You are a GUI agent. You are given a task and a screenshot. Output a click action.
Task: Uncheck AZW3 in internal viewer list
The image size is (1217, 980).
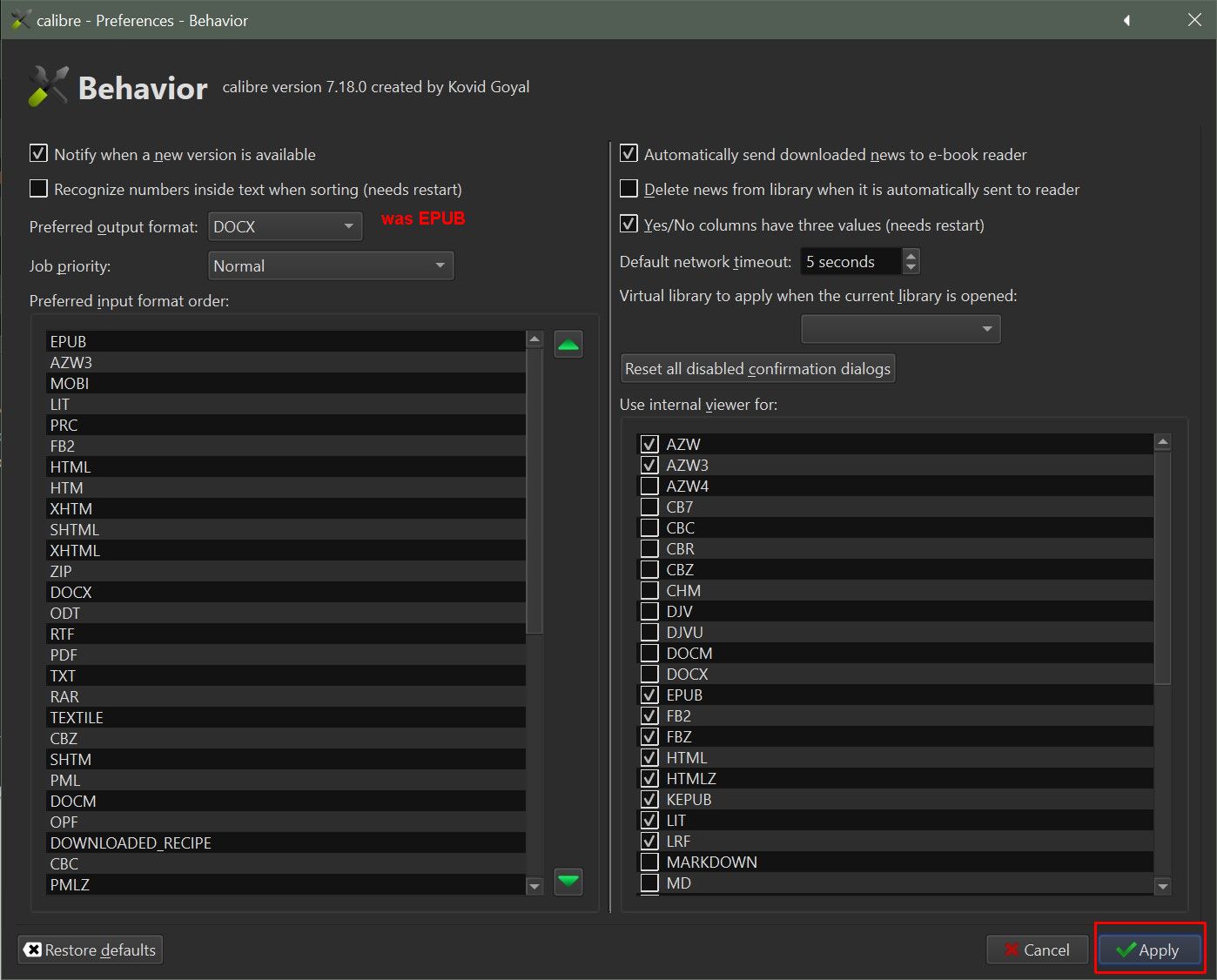tap(649, 465)
